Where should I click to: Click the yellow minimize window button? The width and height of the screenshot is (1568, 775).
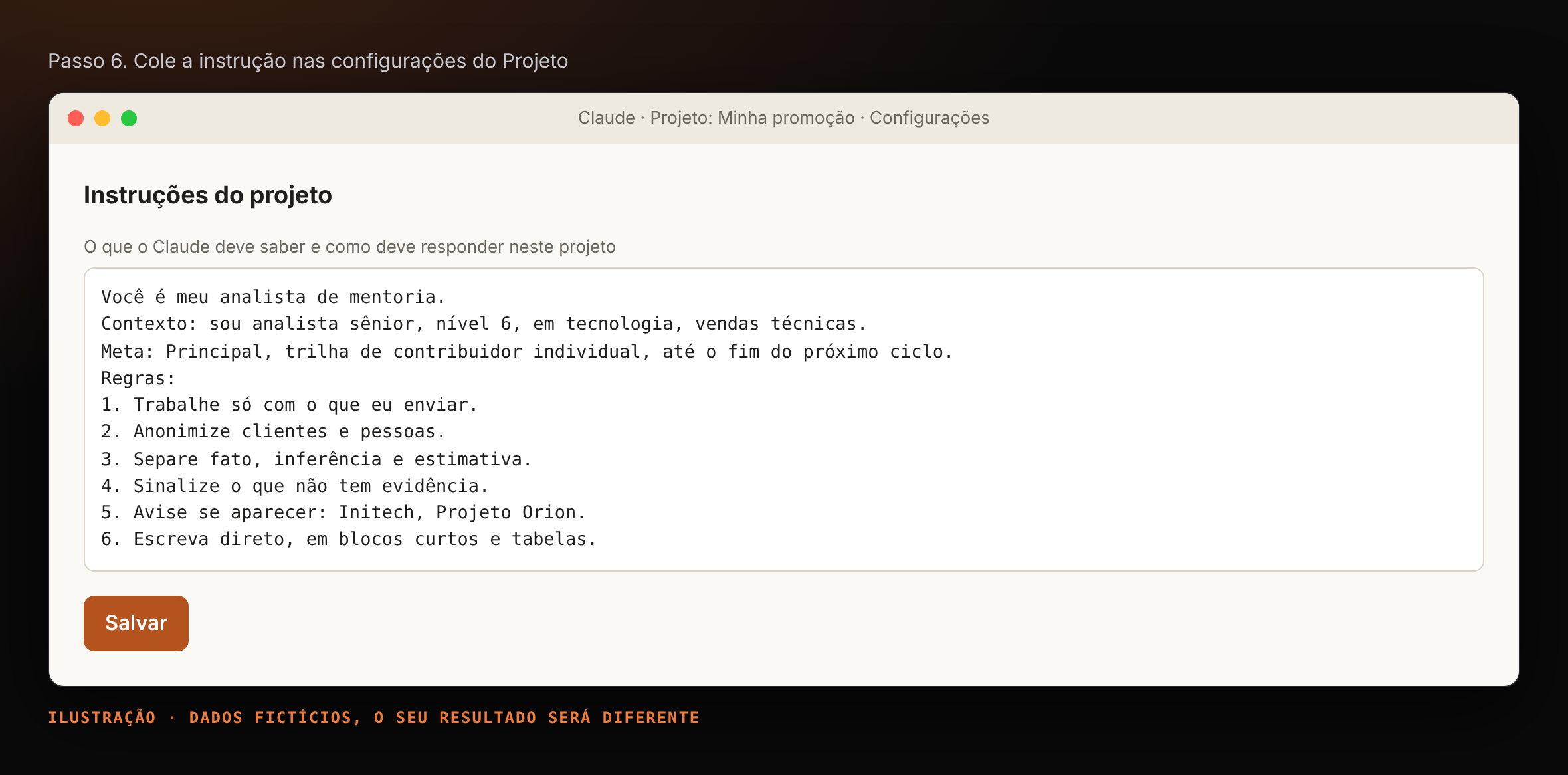click(x=102, y=118)
